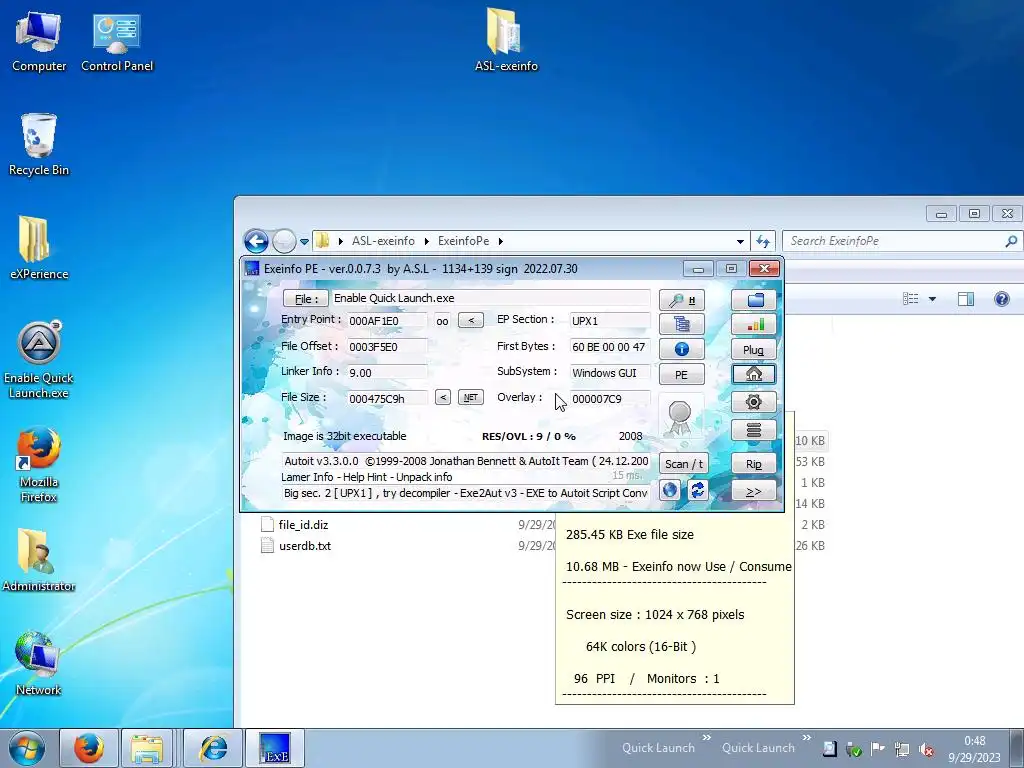This screenshot has height=768, width=1024.
Task: Click the blue folder open-file icon button
Action: click(x=754, y=300)
